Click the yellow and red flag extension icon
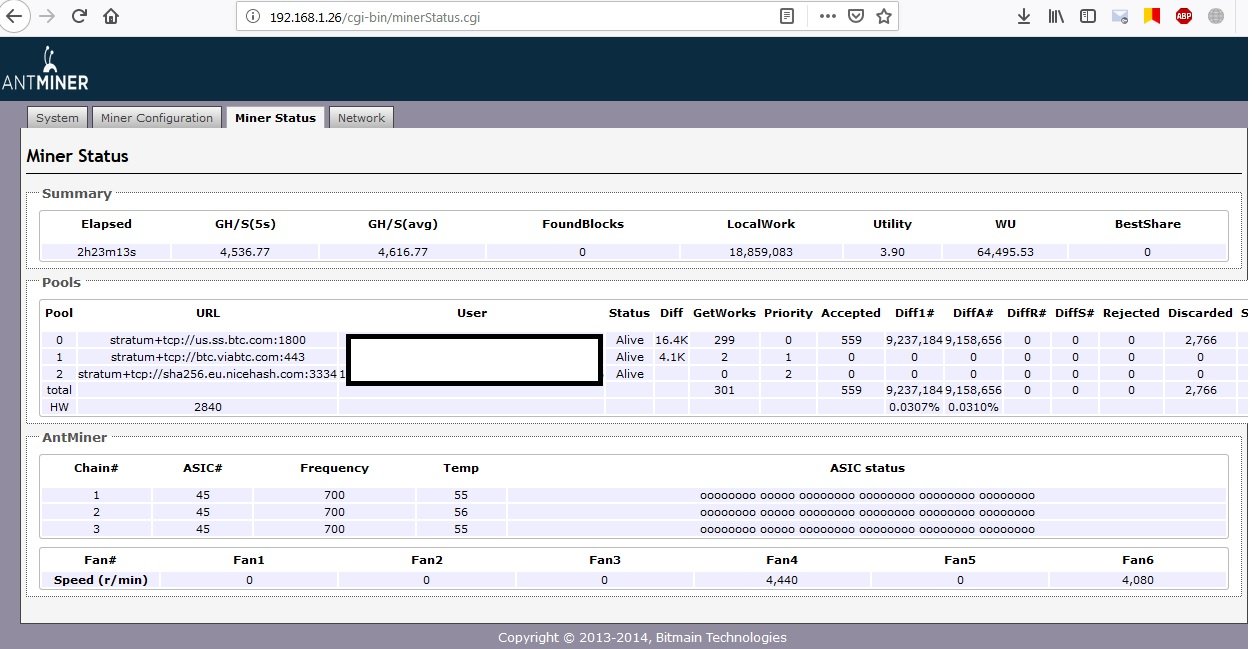 coord(1152,16)
